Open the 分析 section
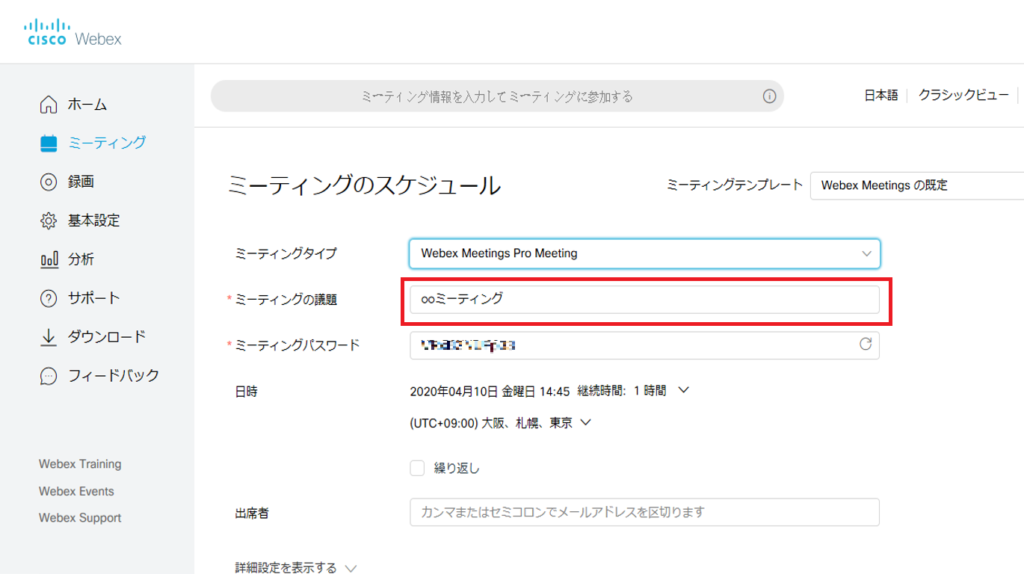Image resolution: width=1024 pixels, height=574 pixels. tap(81, 259)
